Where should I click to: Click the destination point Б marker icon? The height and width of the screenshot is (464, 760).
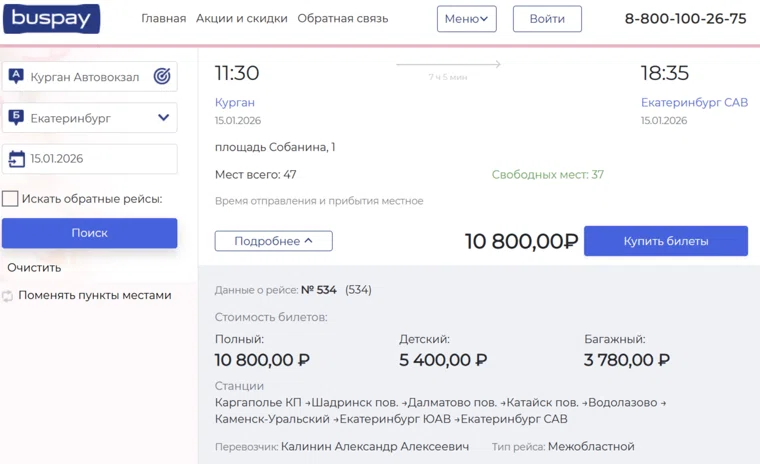click(x=16, y=118)
